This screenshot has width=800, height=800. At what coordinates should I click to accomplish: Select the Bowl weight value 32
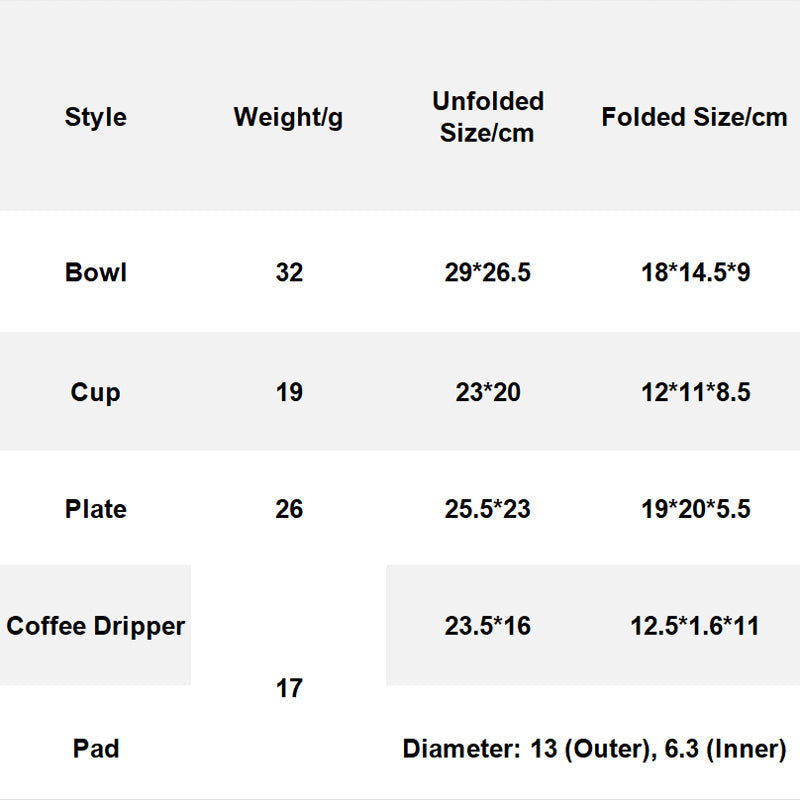289,272
